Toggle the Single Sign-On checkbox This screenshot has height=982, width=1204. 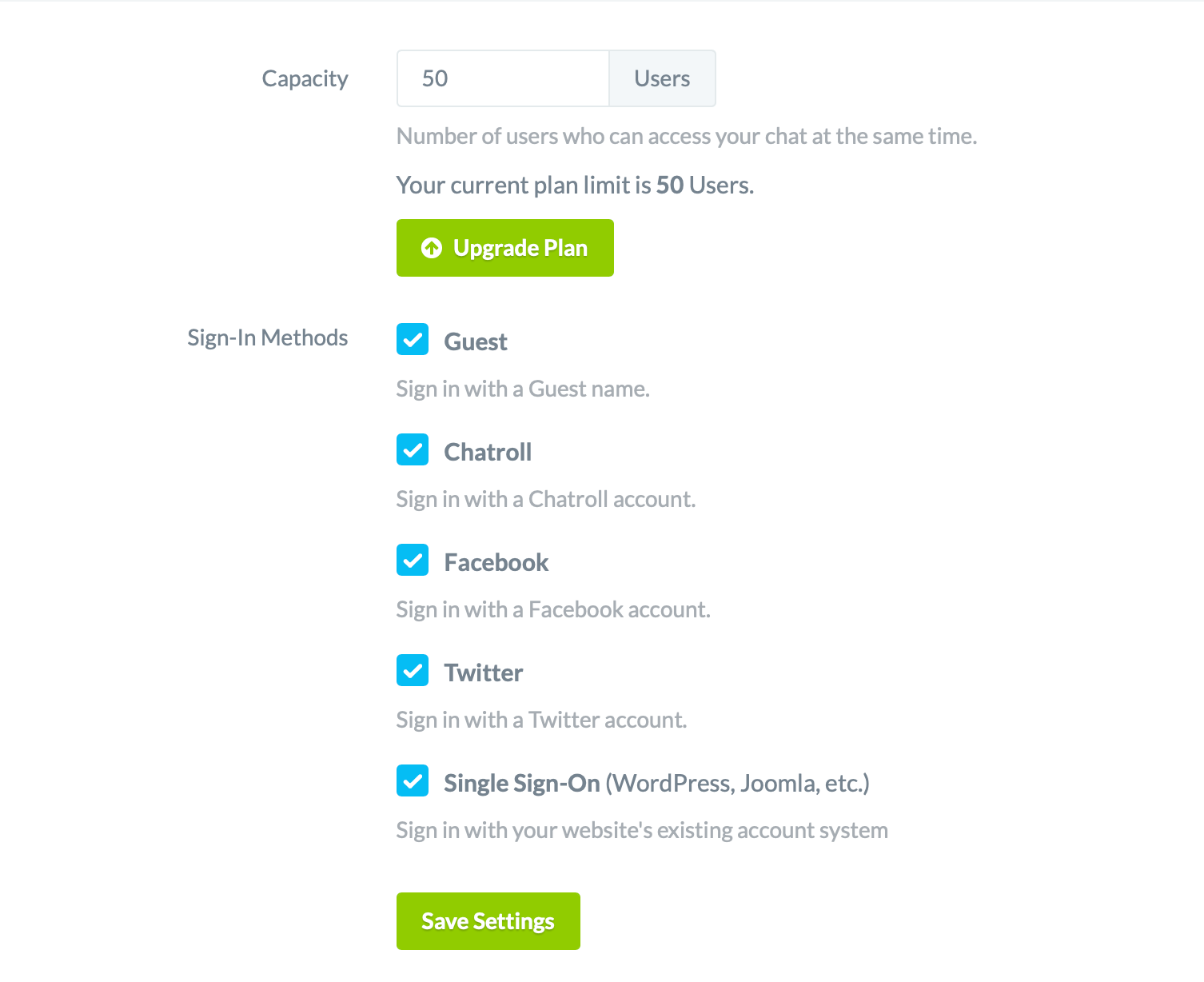[413, 780]
